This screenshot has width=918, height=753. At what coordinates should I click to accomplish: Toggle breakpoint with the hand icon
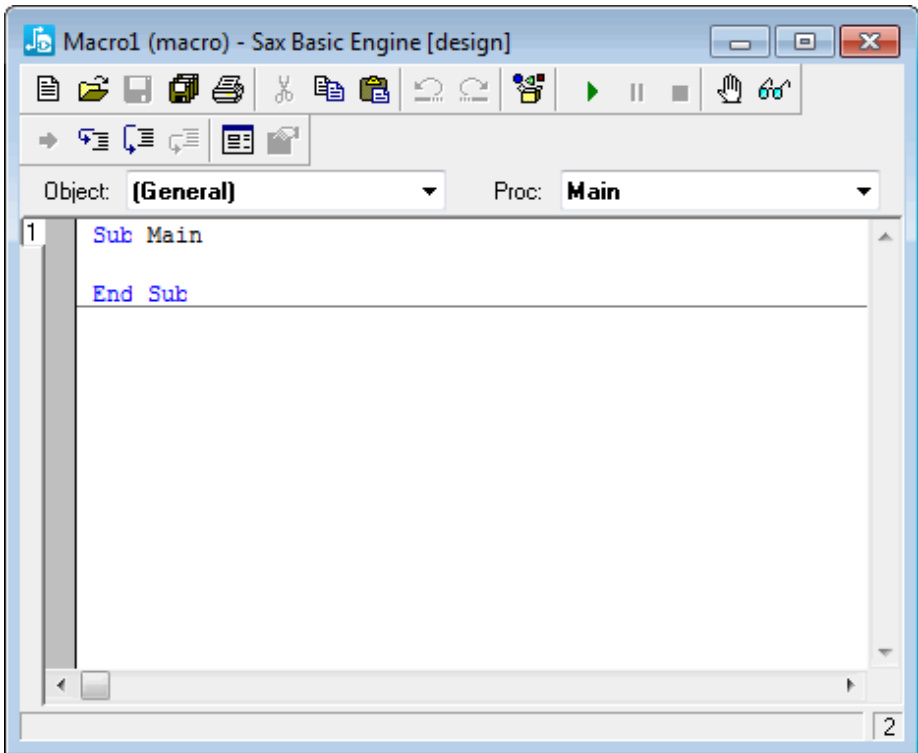(729, 92)
